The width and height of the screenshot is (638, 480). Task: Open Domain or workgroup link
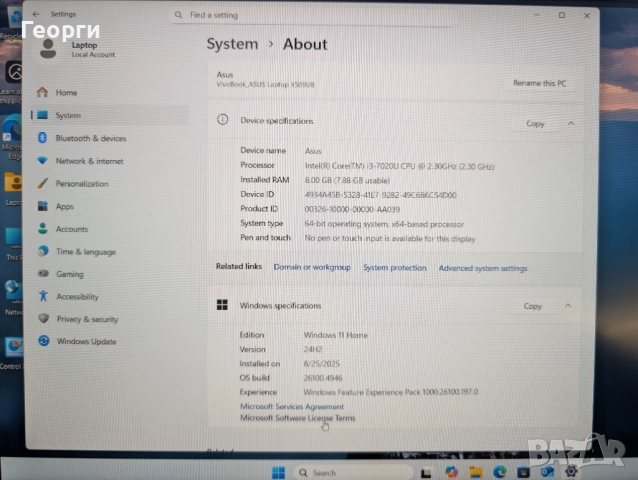point(312,267)
